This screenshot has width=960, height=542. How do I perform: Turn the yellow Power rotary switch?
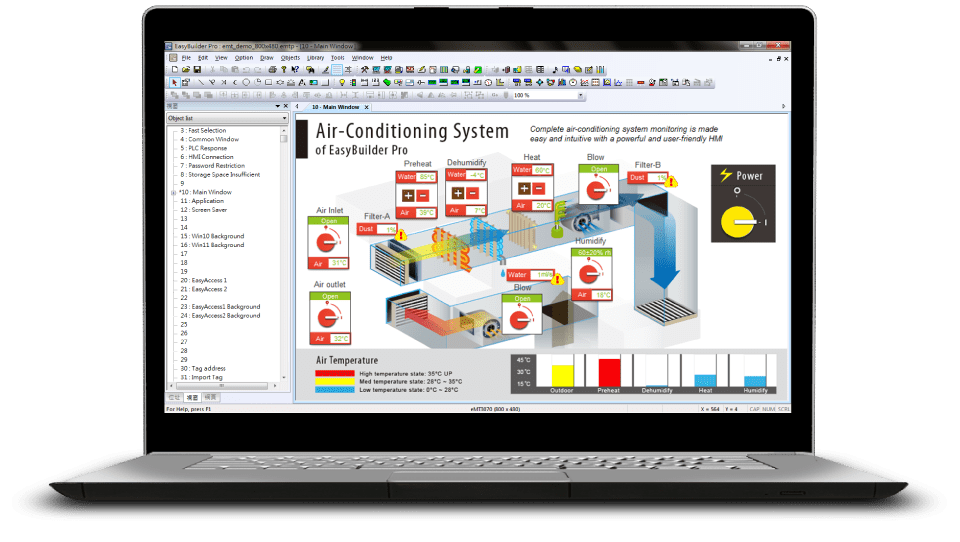[x=738, y=222]
